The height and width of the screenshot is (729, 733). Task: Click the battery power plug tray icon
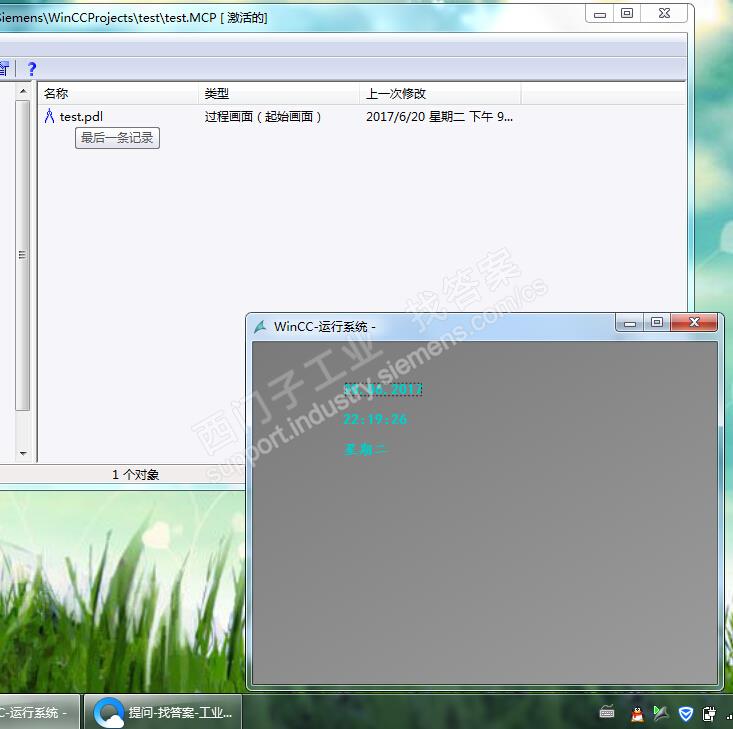click(709, 714)
